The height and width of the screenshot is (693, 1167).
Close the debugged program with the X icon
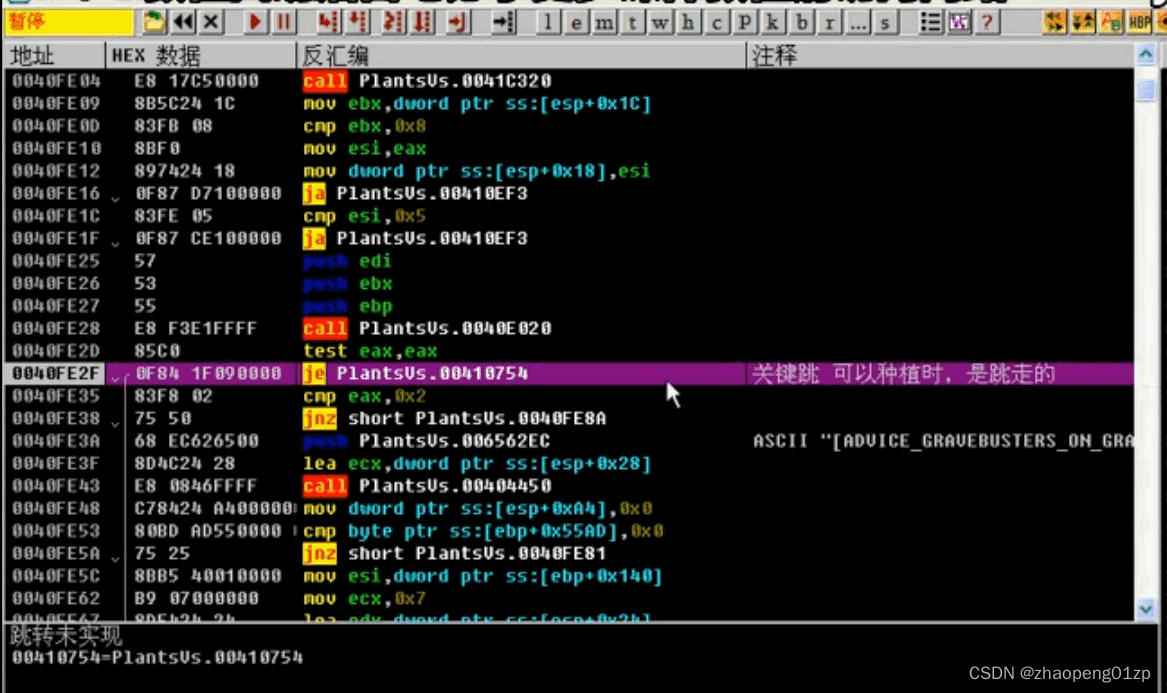(211, 22)
